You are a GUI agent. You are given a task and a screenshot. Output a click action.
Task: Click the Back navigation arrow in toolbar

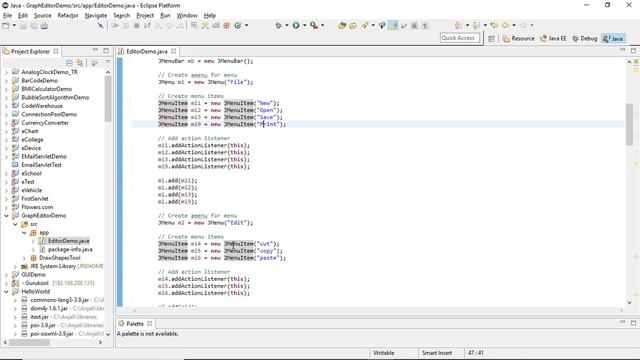point(505,25)
